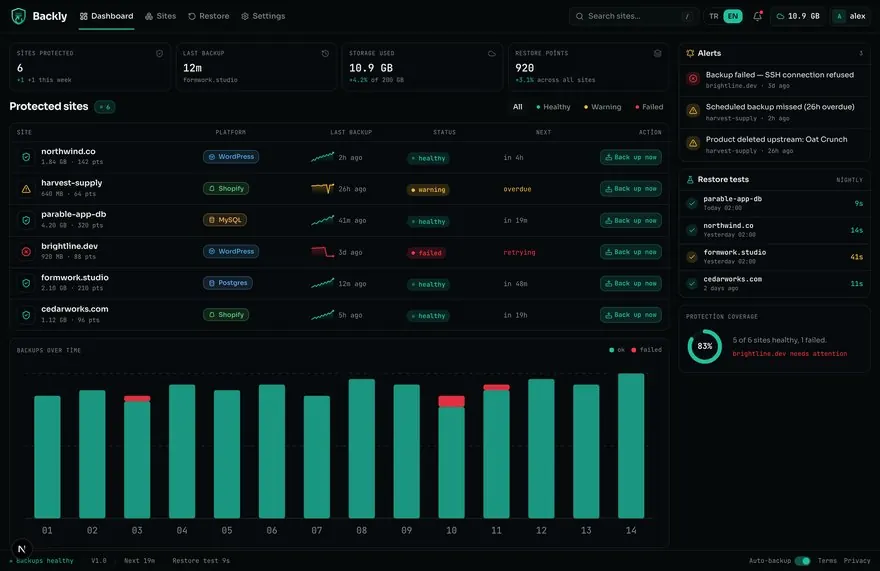Click the Backly shield logo icon
Screen dimensions: 880x571
(x=19, y=16)
